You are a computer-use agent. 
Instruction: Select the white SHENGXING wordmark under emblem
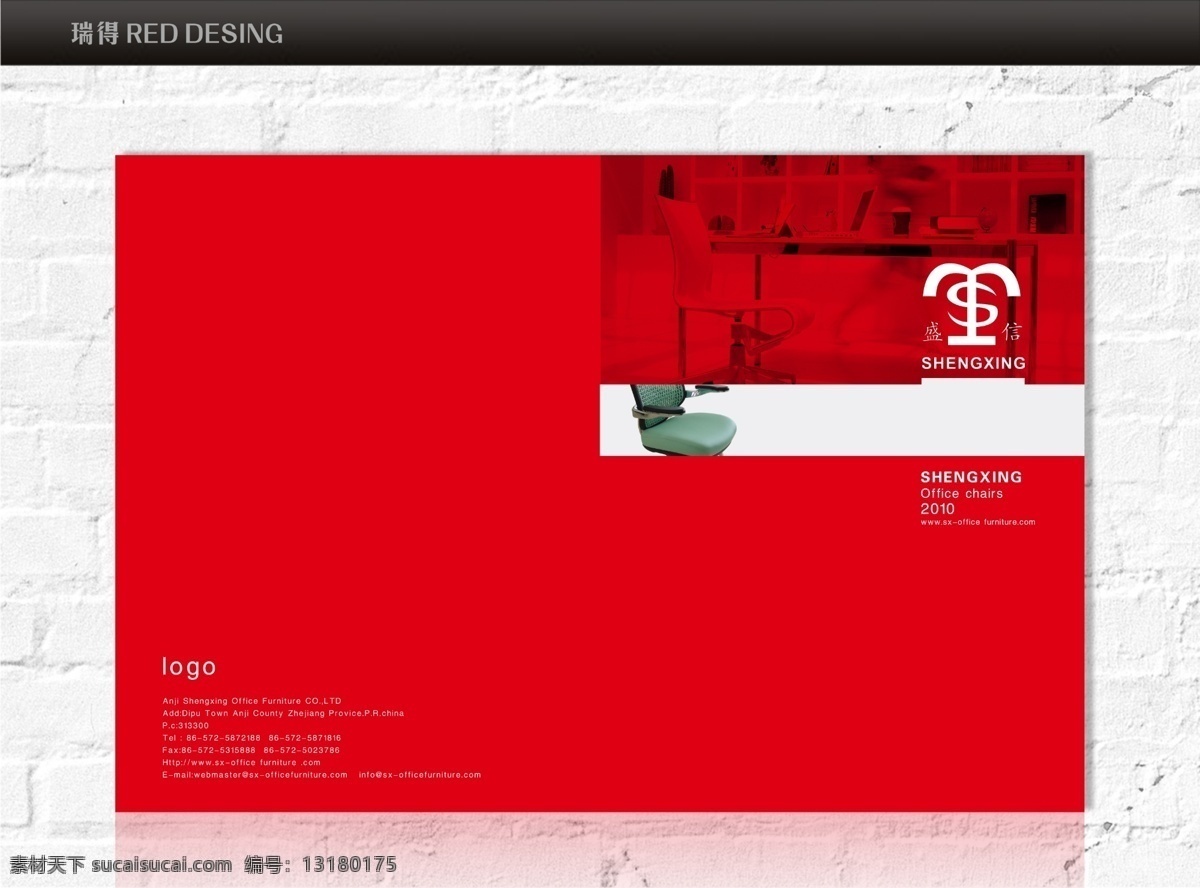pyautogui.click(x=973, y=363)
